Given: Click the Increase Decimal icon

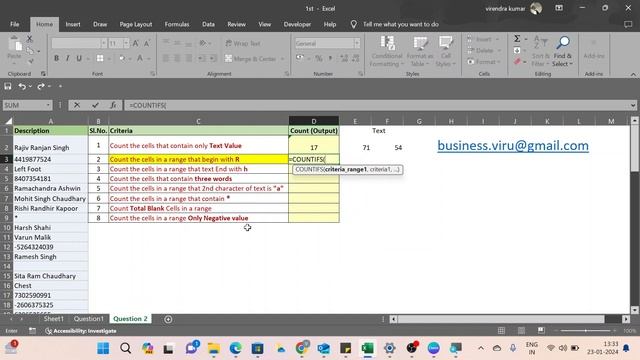Looking at the screenshot, I should 344,59.
